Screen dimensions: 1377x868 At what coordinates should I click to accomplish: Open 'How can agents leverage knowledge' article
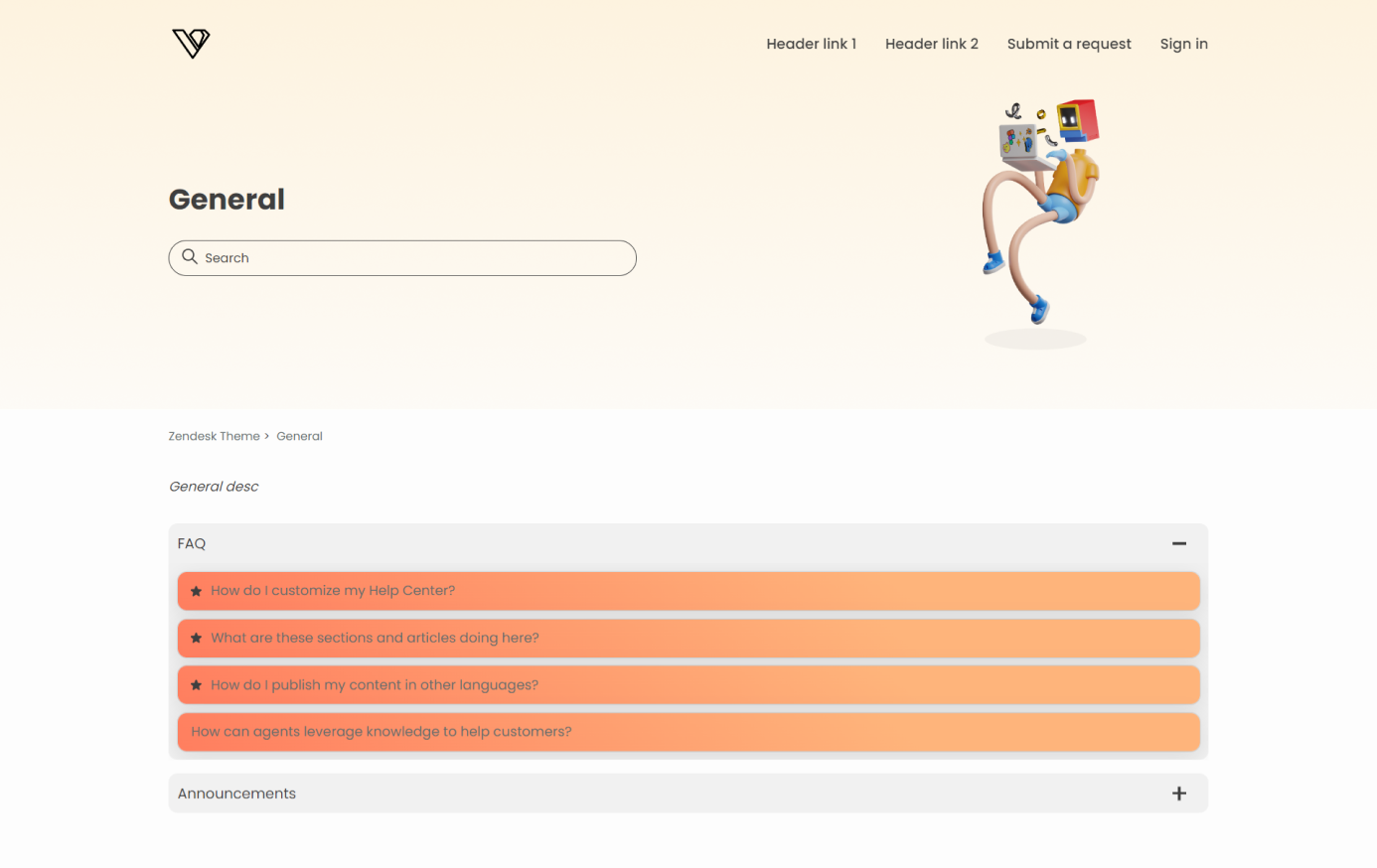pos(382,732)
